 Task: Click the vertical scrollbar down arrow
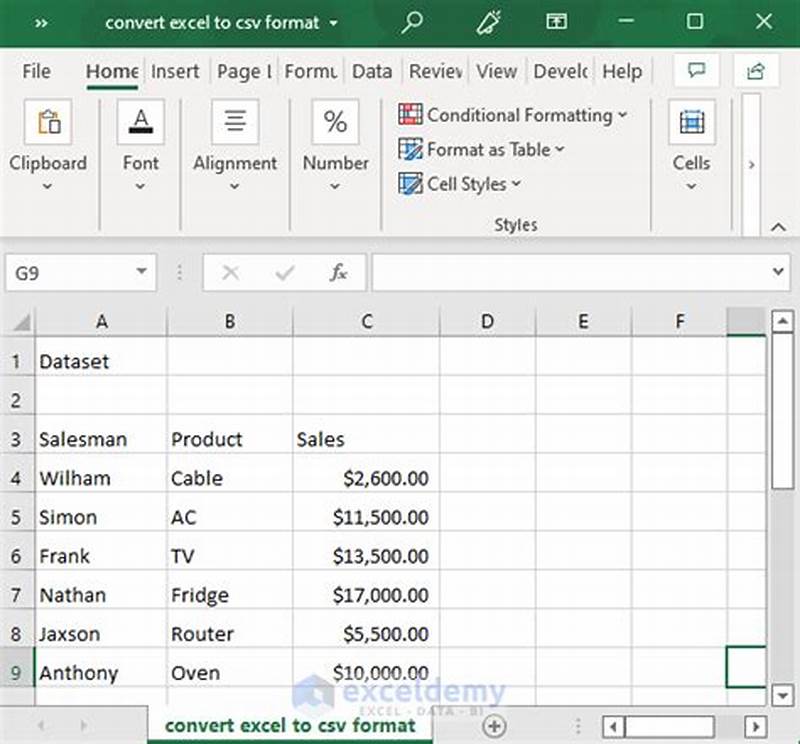[782, 694]
